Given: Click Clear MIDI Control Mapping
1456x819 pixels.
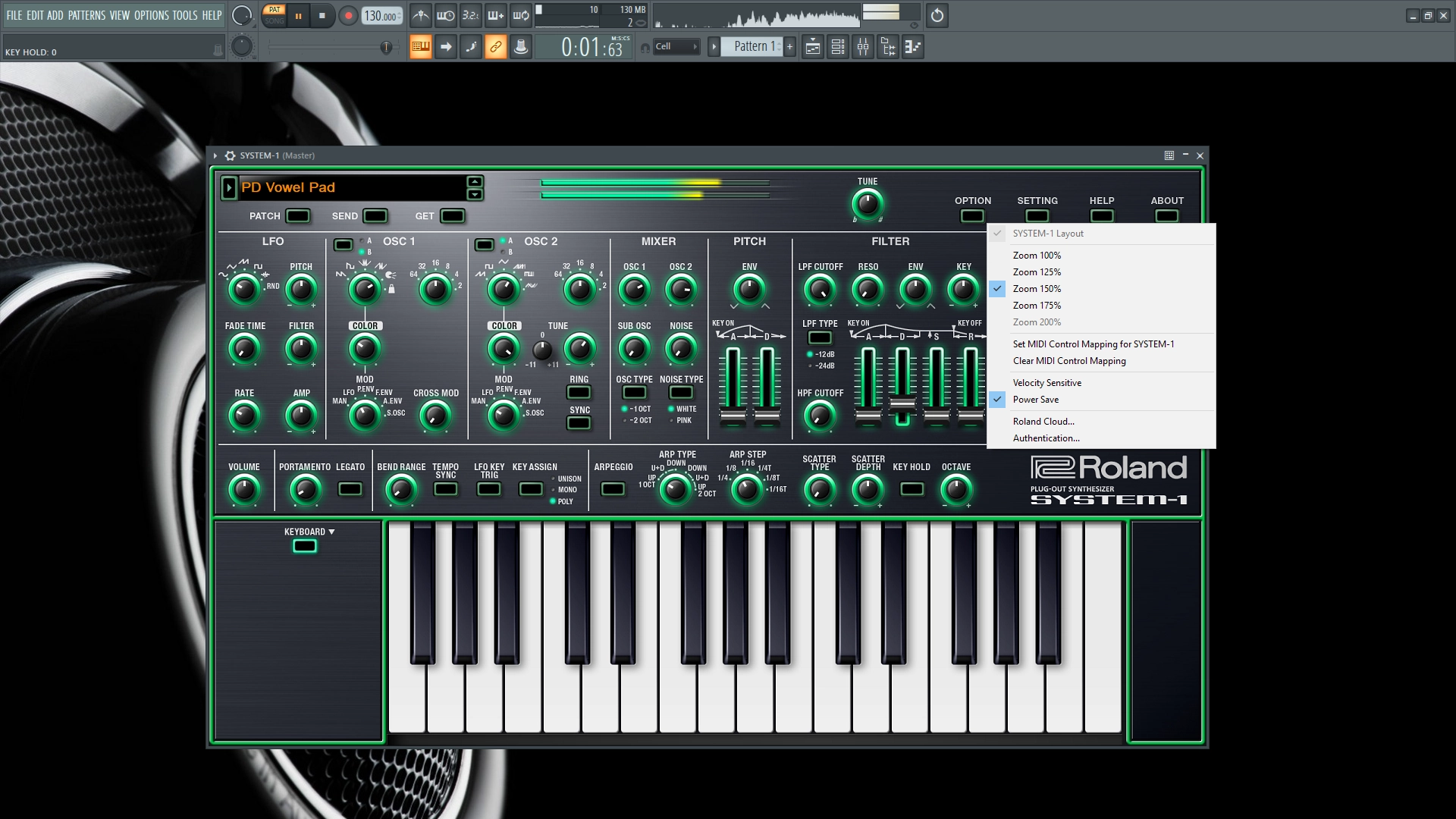Looking at the screenshot, I should point(1101,361).
